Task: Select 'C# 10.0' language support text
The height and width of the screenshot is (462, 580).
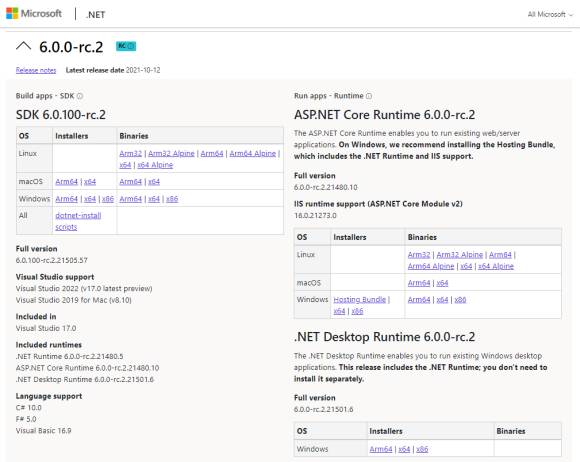Action: tap(29, 408)
